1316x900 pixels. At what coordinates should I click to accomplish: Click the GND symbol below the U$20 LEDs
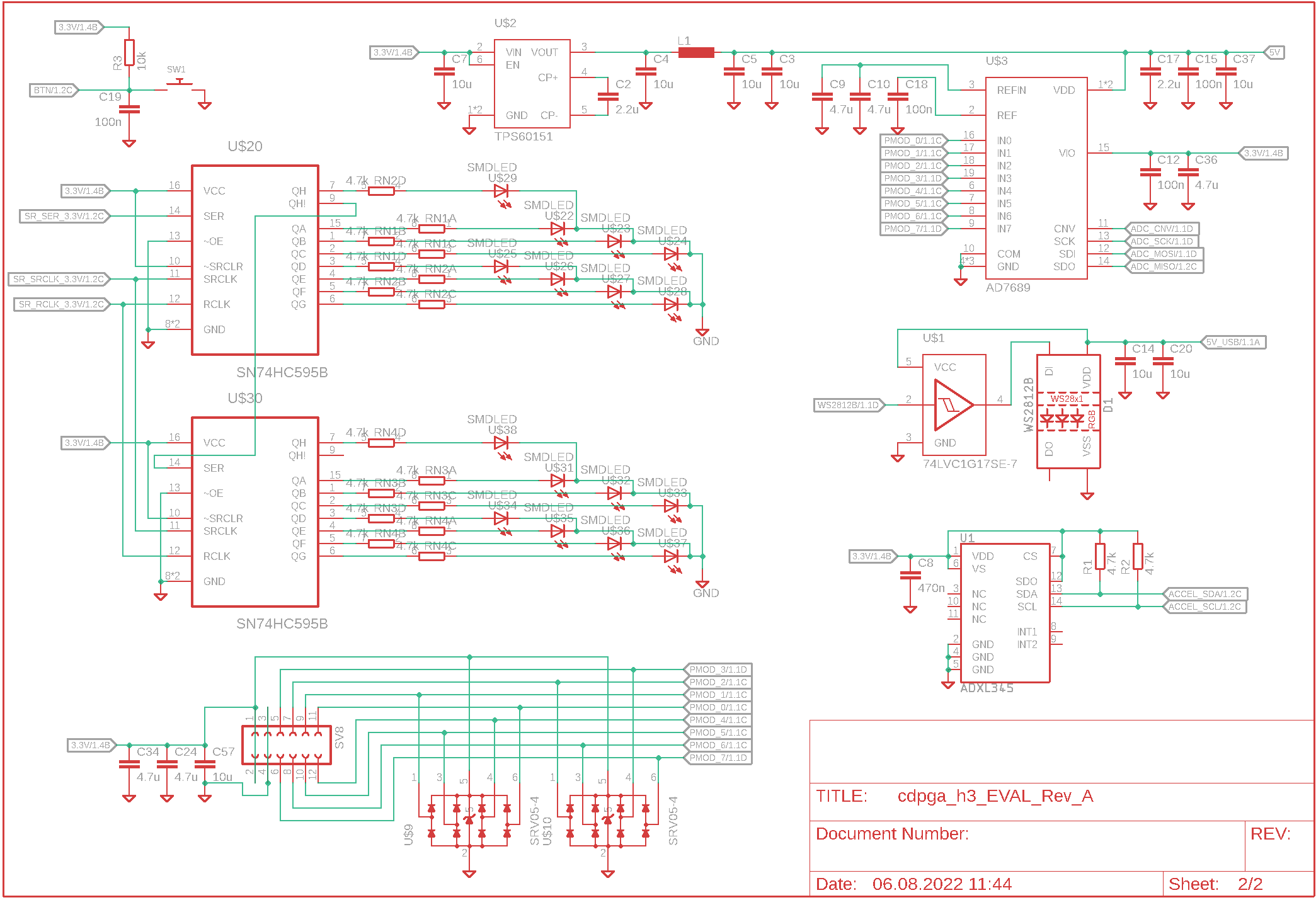tap(702, 333)
